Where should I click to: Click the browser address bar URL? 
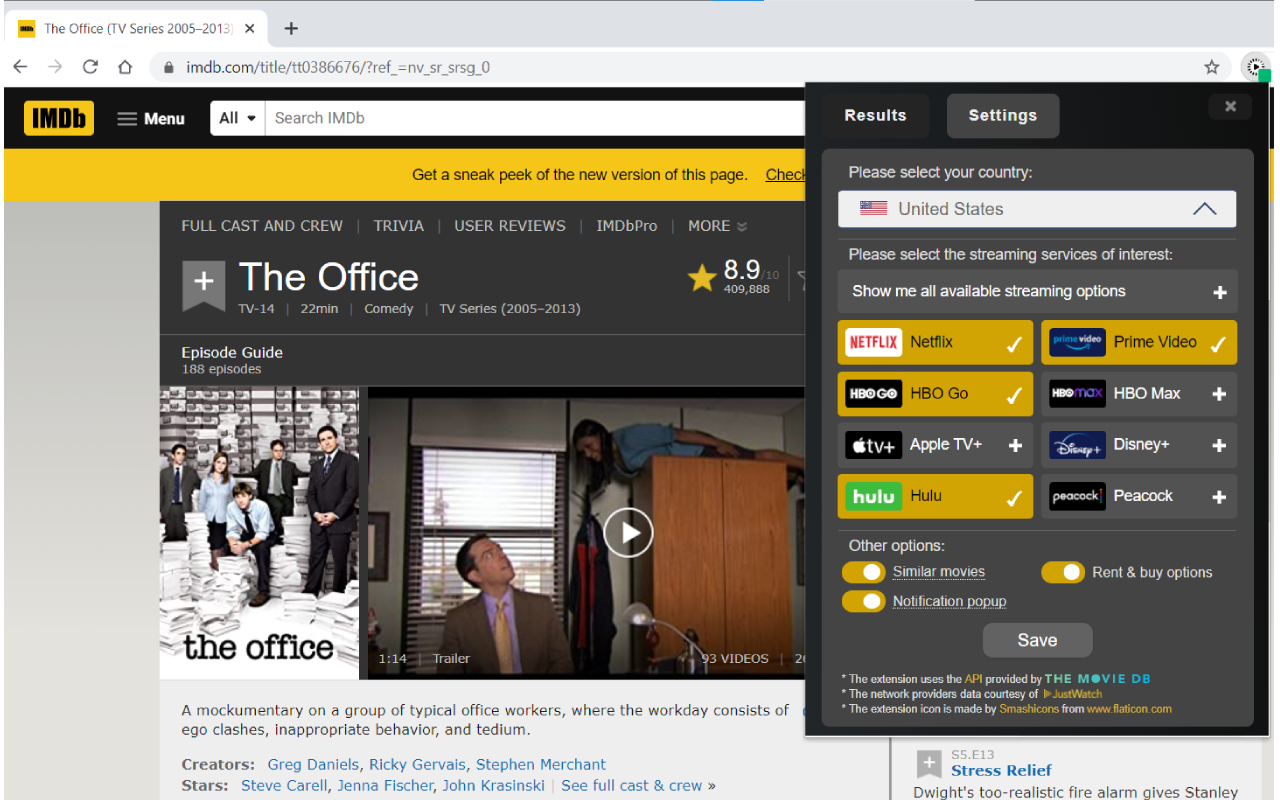338,67
